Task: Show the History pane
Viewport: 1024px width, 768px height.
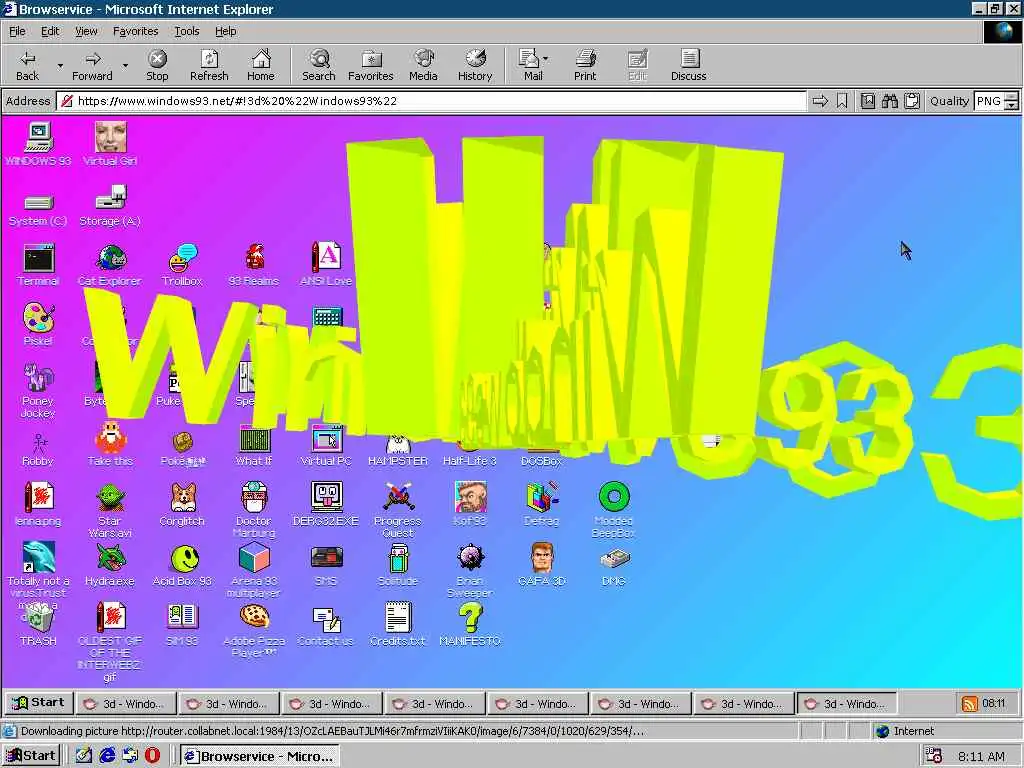Action: 475,65
